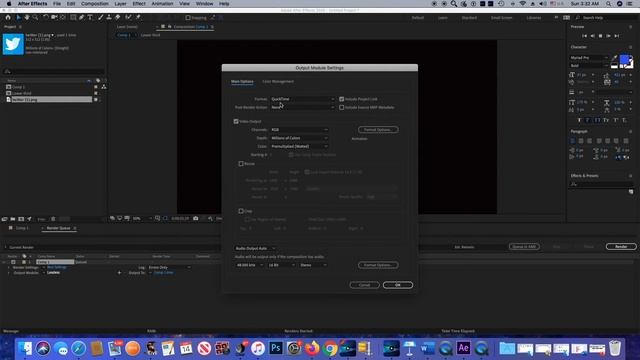Switch to Main Options tab

tap(242, 82)
